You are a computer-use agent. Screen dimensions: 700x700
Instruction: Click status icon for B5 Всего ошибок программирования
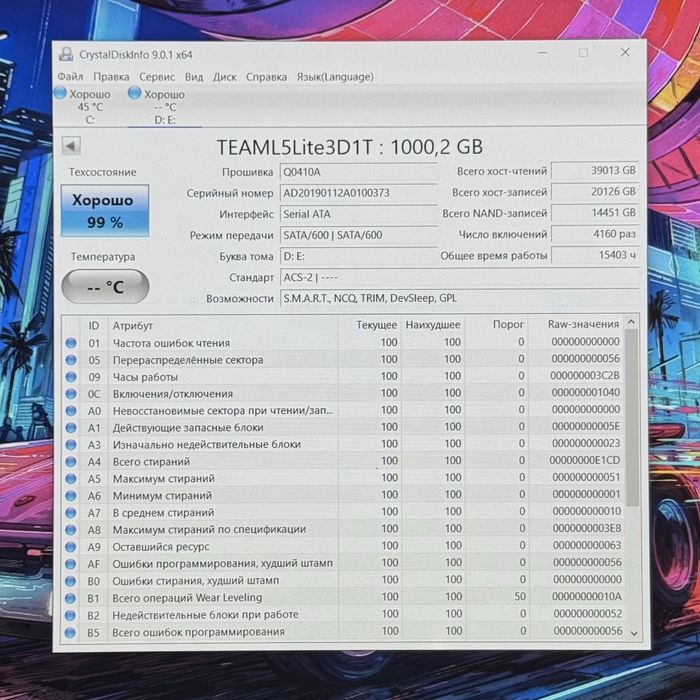71,632
